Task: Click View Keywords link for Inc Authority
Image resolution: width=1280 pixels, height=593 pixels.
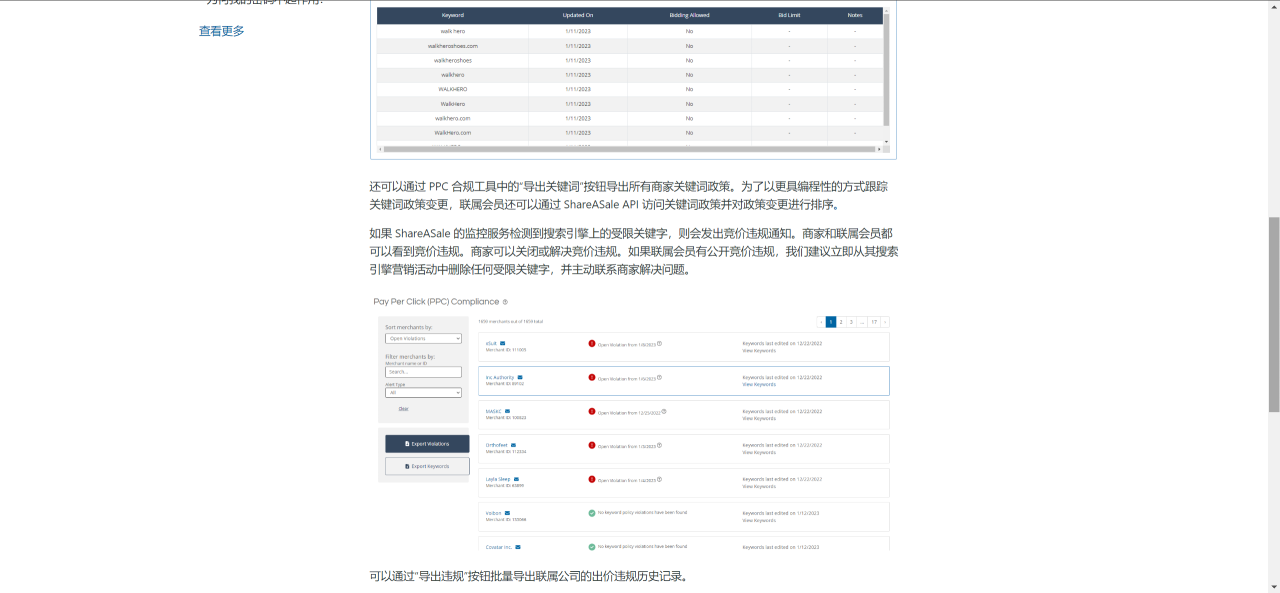Action: [x=758, y=384]
